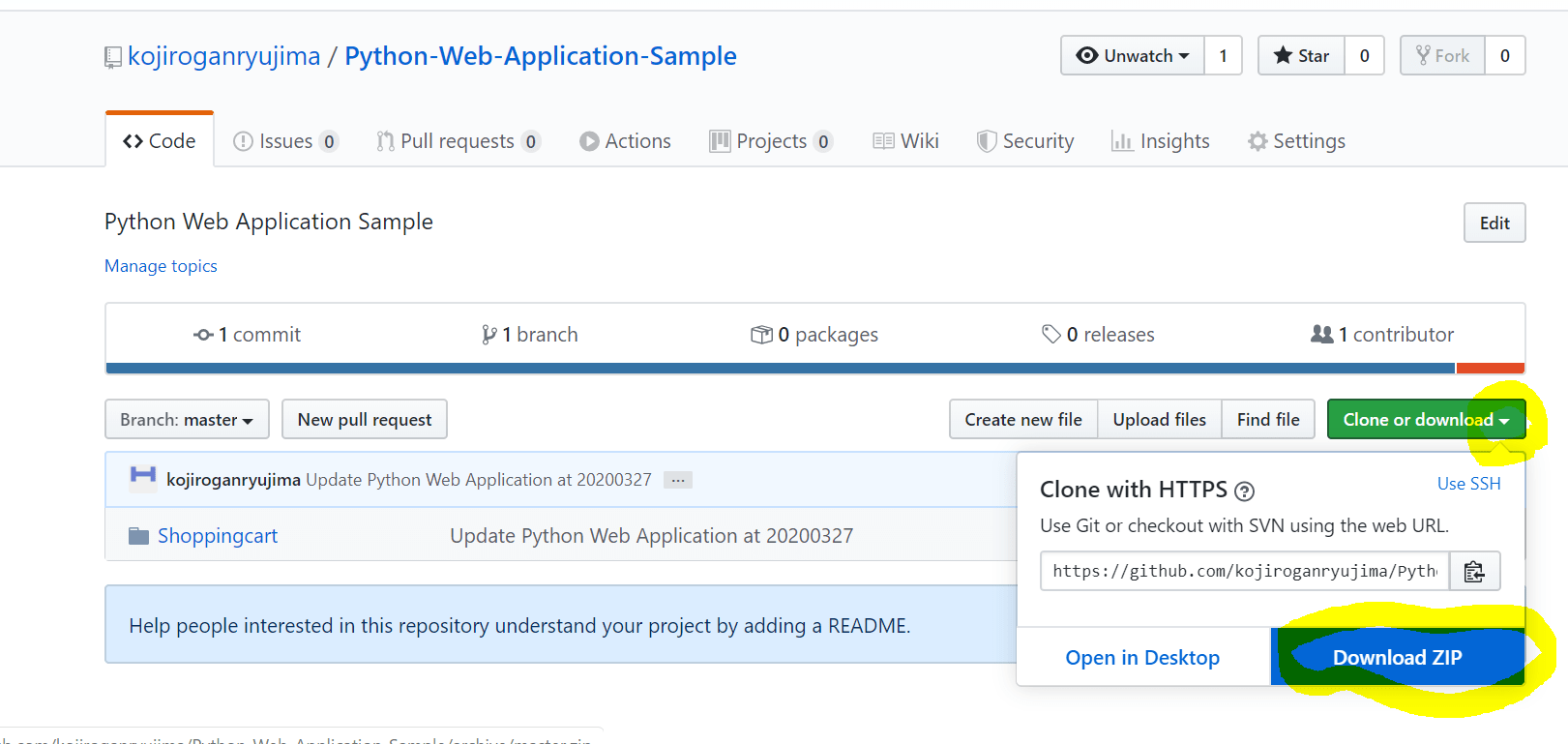Open the contributors list via people icon
Viewport: 1568px width, 744px height.
(x=1321, y=334)
